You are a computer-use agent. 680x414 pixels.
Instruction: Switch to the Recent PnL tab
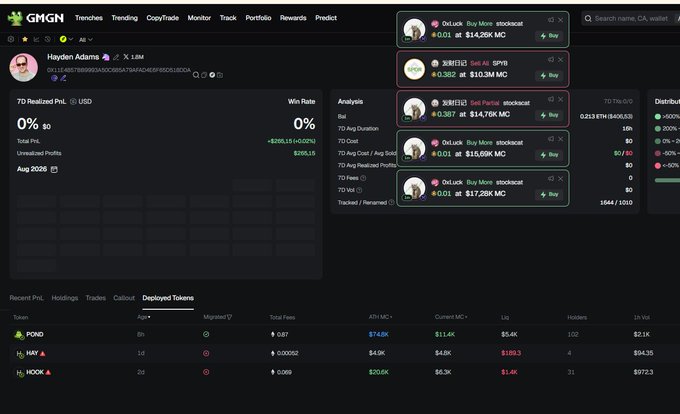[26, 298]
